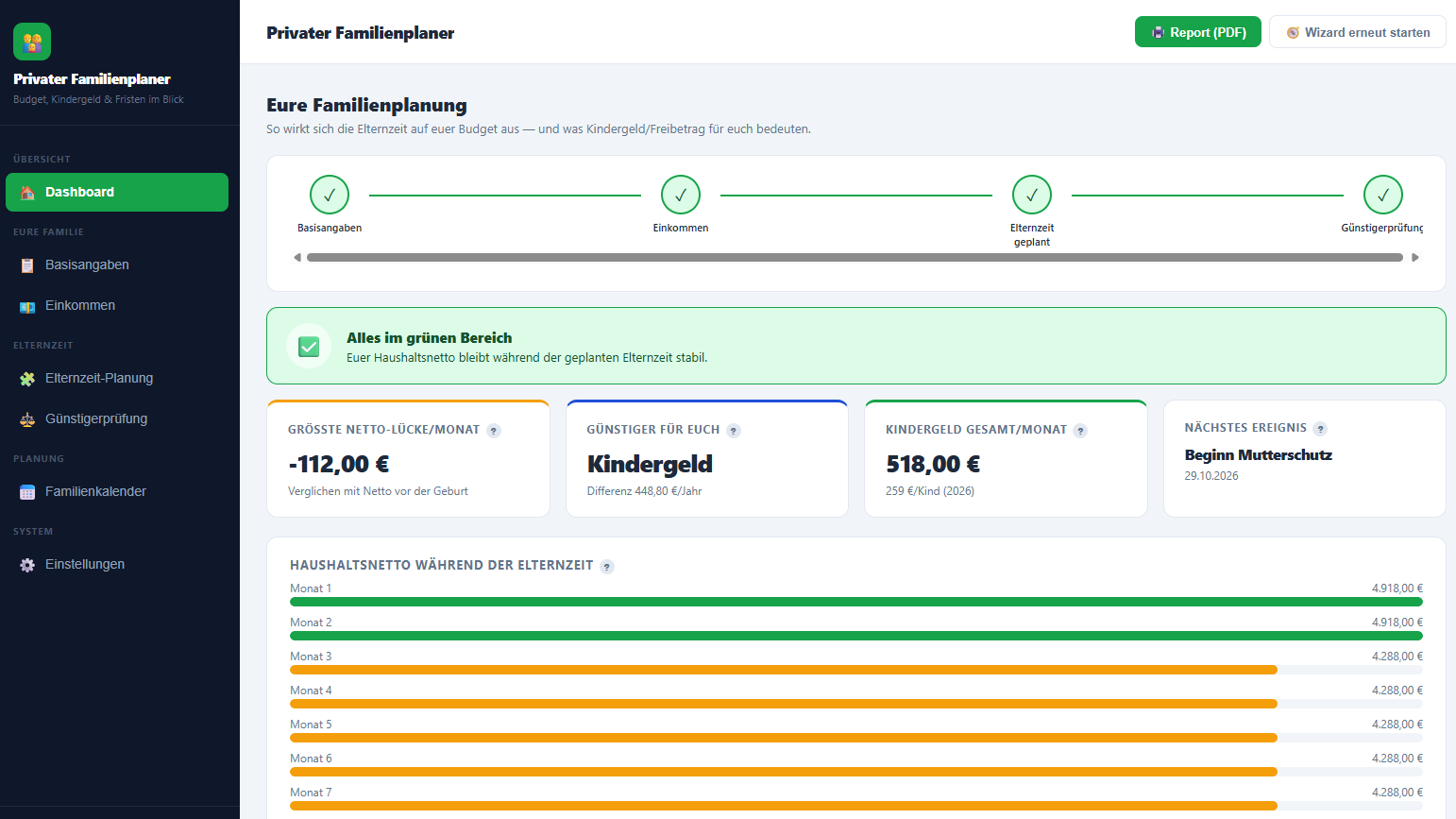Image resolution: width=1456 pixels, height=819 pixels.
Task: Click the Privater Familienplaner sidebar title
Action: pos(92,79)
